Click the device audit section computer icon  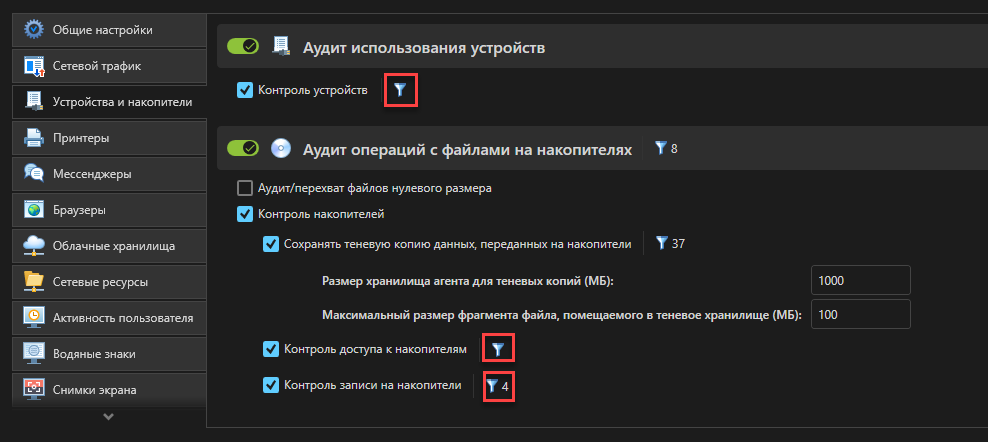281,47
